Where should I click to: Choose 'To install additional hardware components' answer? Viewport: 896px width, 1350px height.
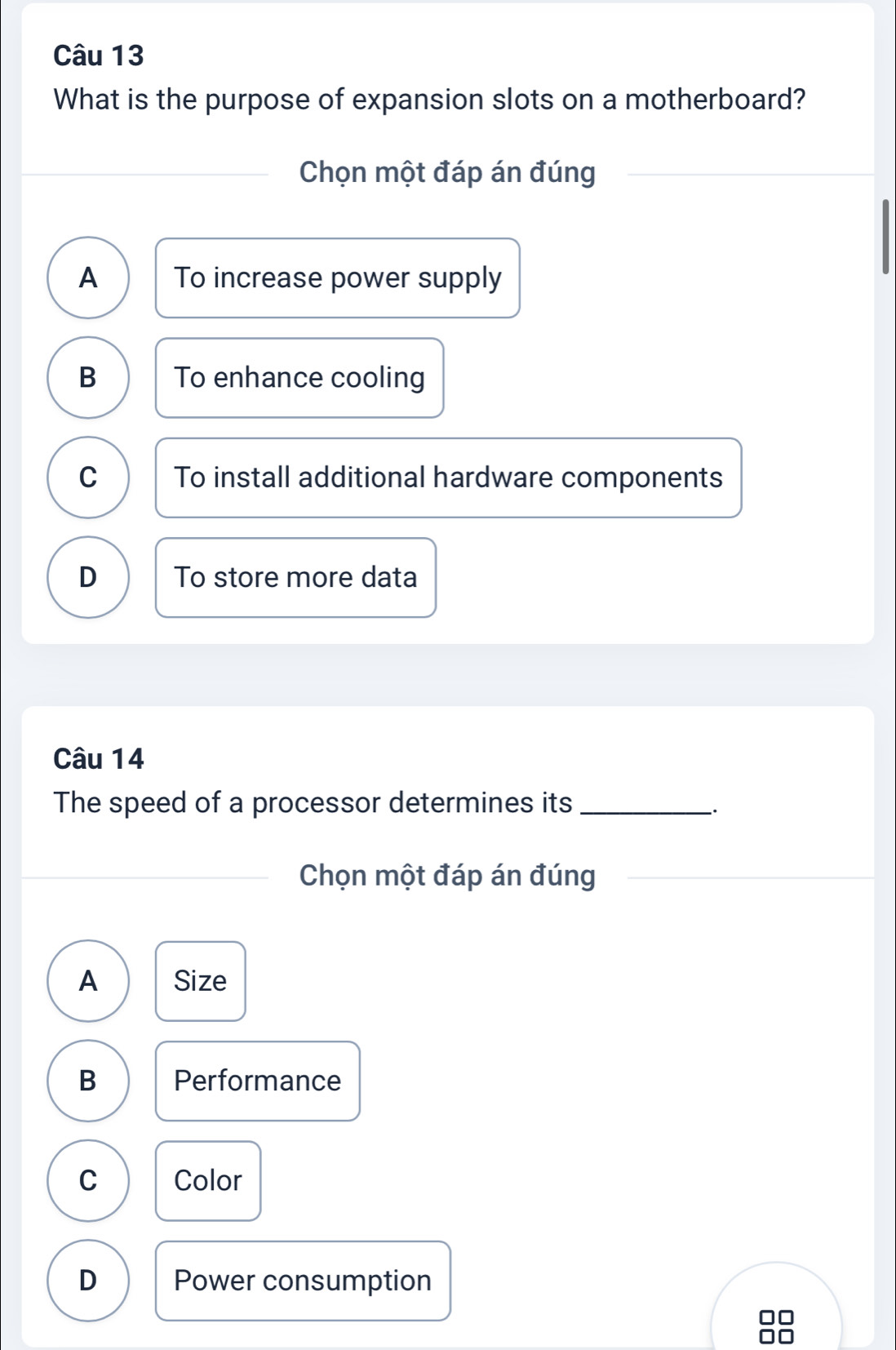[449, 477]
